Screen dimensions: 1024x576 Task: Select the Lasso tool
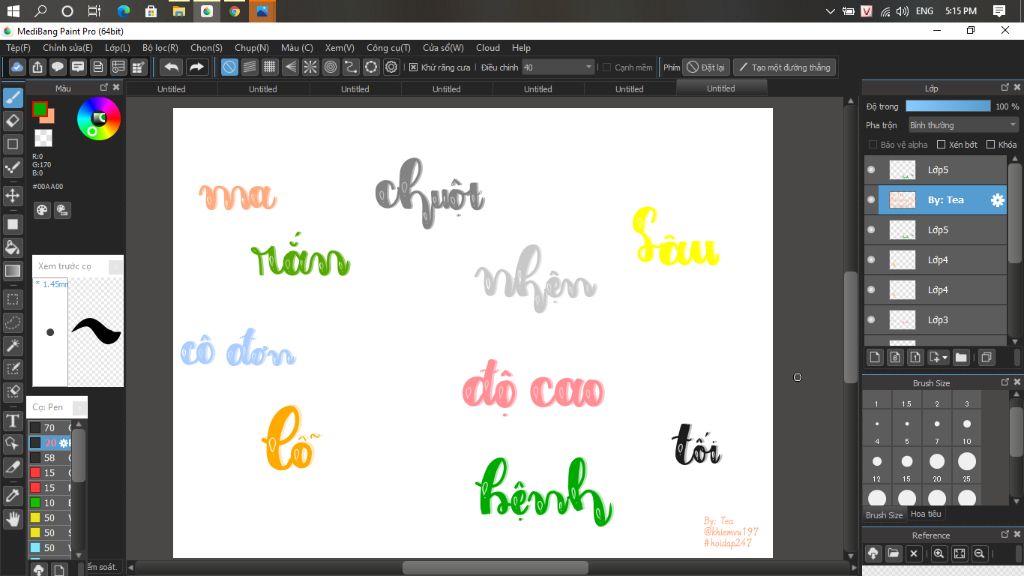pos(12,323)
